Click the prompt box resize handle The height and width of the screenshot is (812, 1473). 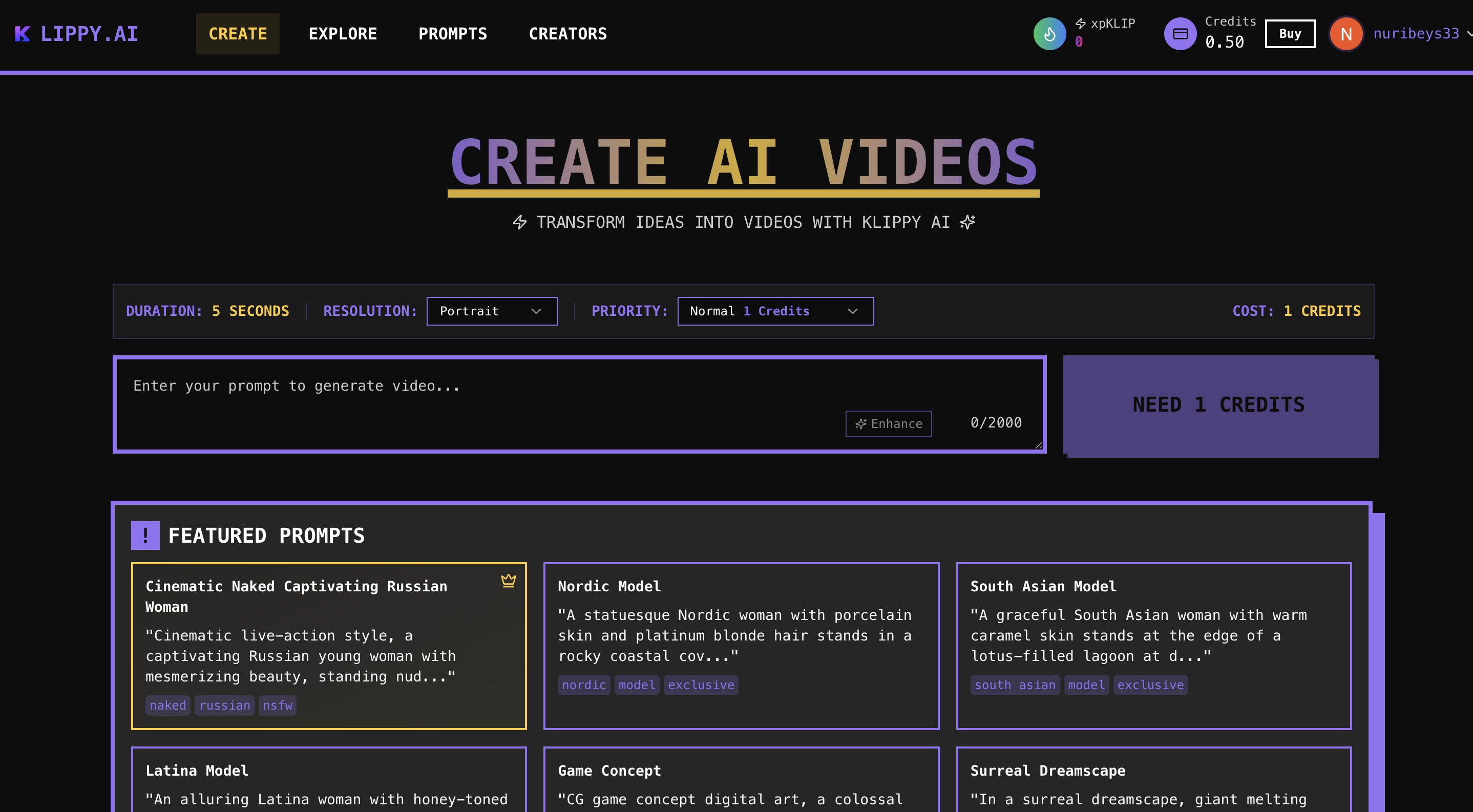[1038, 445]
